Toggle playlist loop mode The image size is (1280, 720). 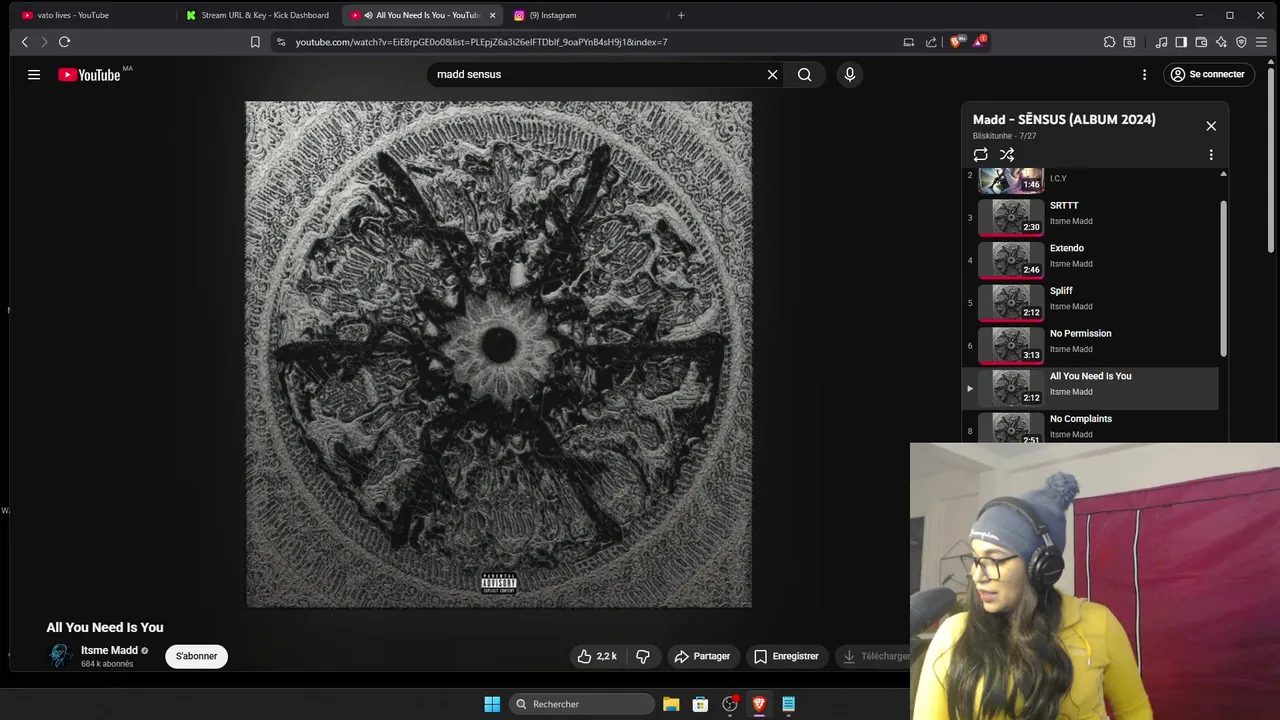(980, 155)
